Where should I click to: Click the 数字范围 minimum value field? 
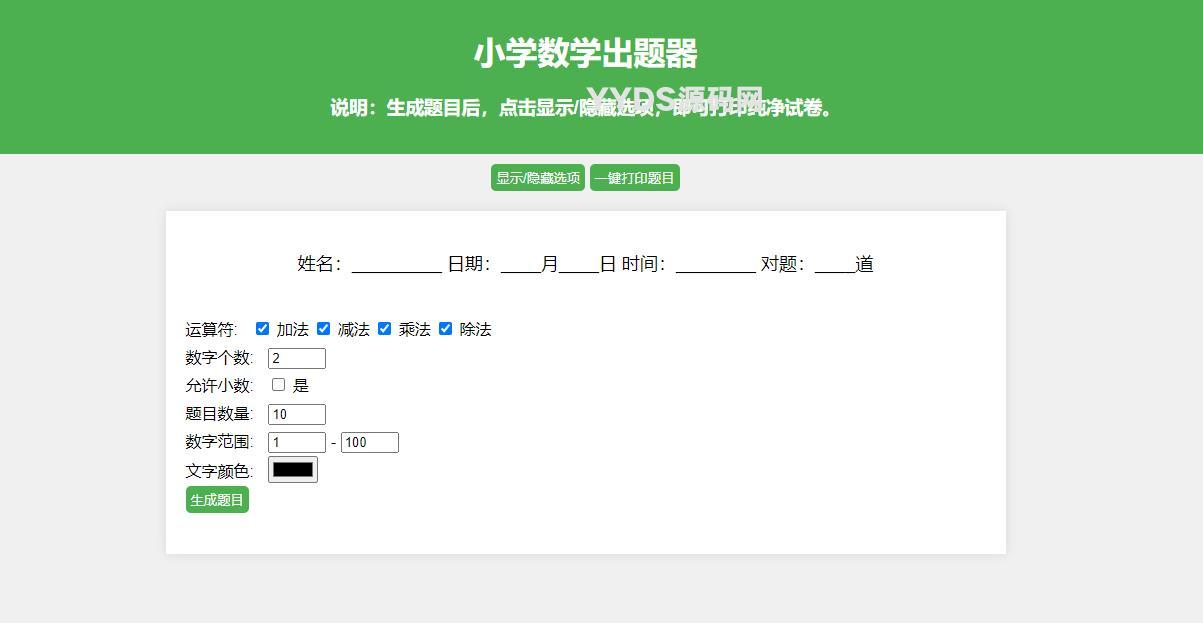pyautogui.click(x=297, y=442)
